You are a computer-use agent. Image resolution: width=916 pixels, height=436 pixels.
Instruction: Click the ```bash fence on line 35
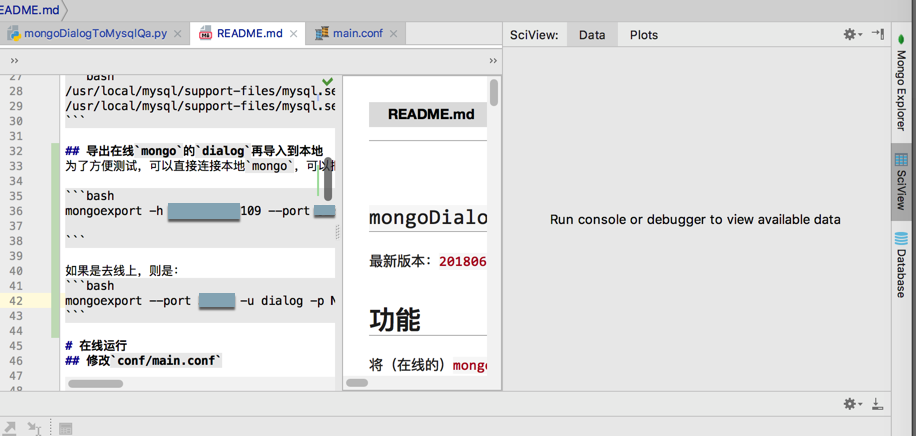[90, 196]
